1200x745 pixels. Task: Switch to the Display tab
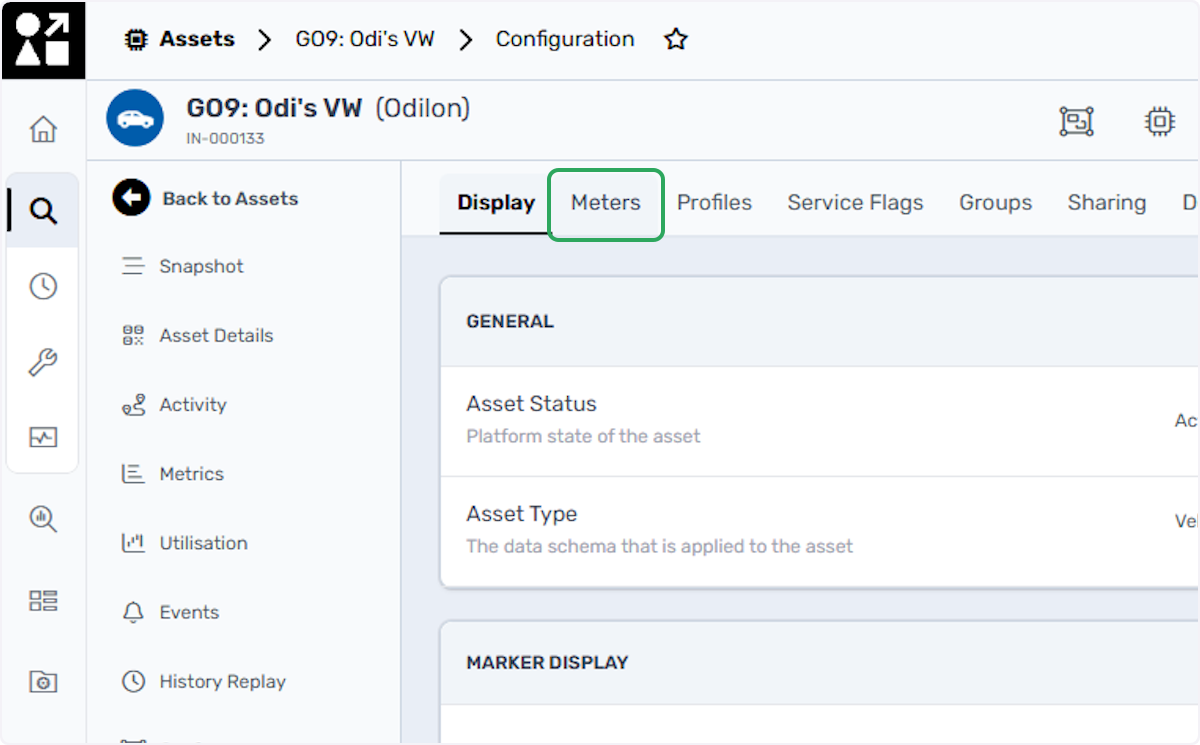(496, 202)
